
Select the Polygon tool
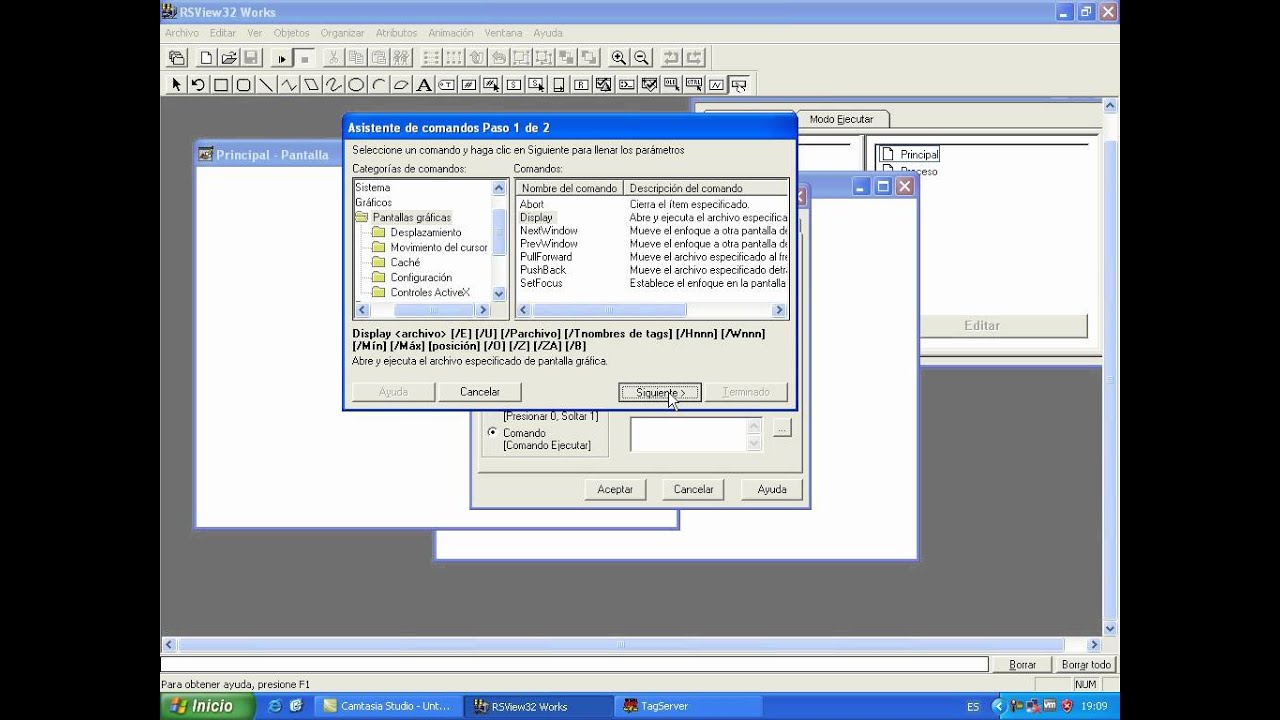(311, 85)
